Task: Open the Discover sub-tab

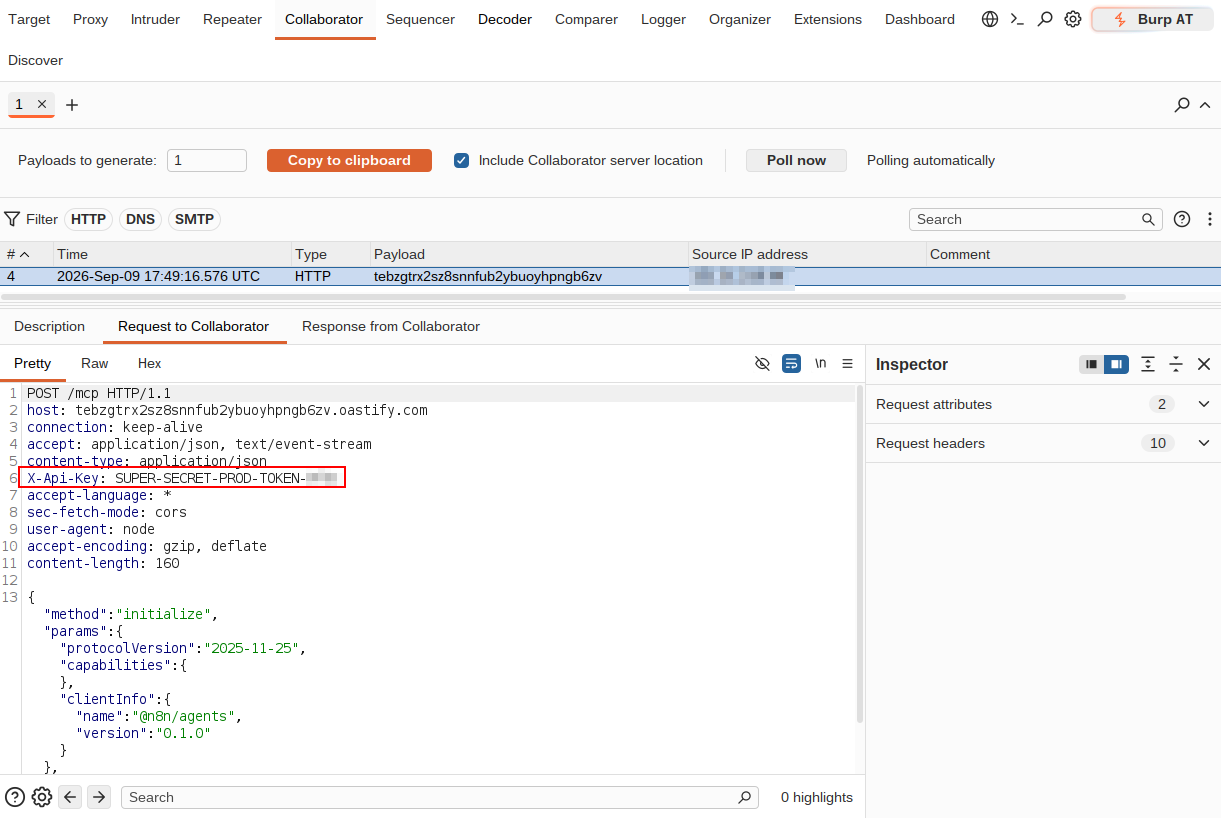Action: coord(35,60)
